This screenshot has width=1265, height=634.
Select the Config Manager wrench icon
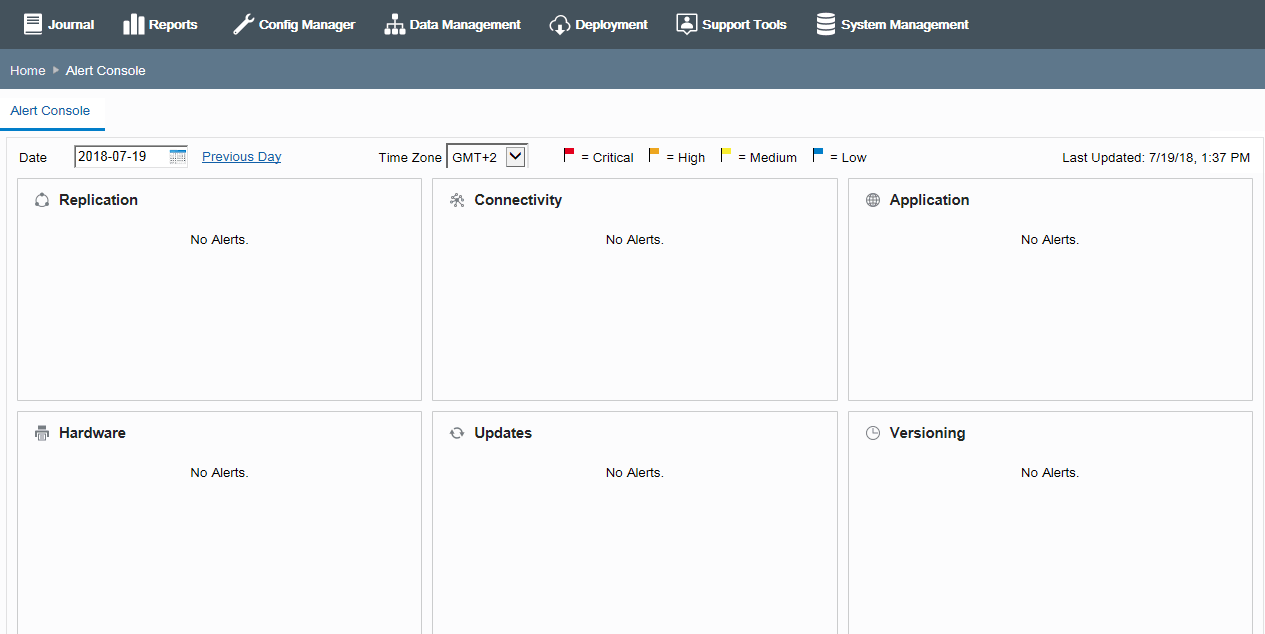[243, 24]
